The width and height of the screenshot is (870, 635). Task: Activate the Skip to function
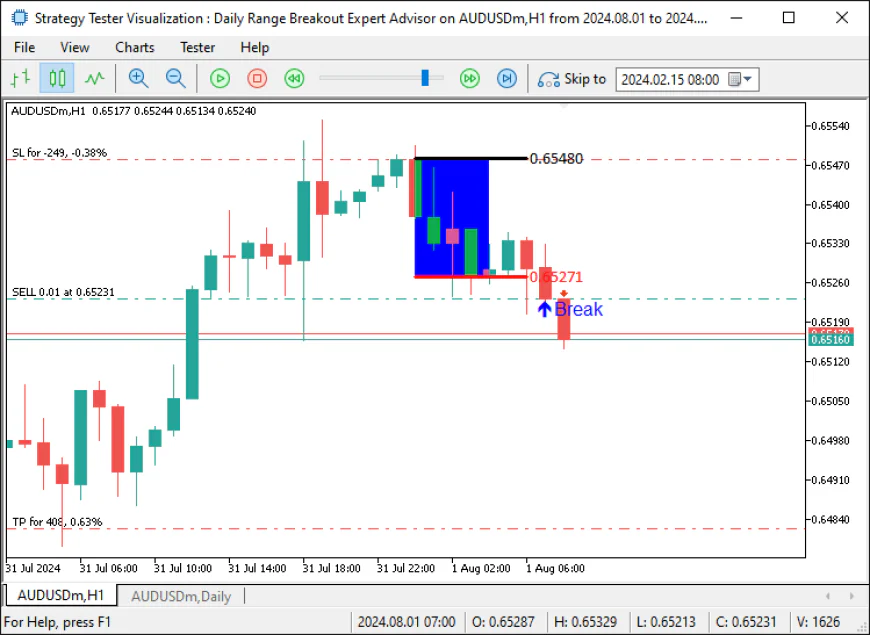571,78
